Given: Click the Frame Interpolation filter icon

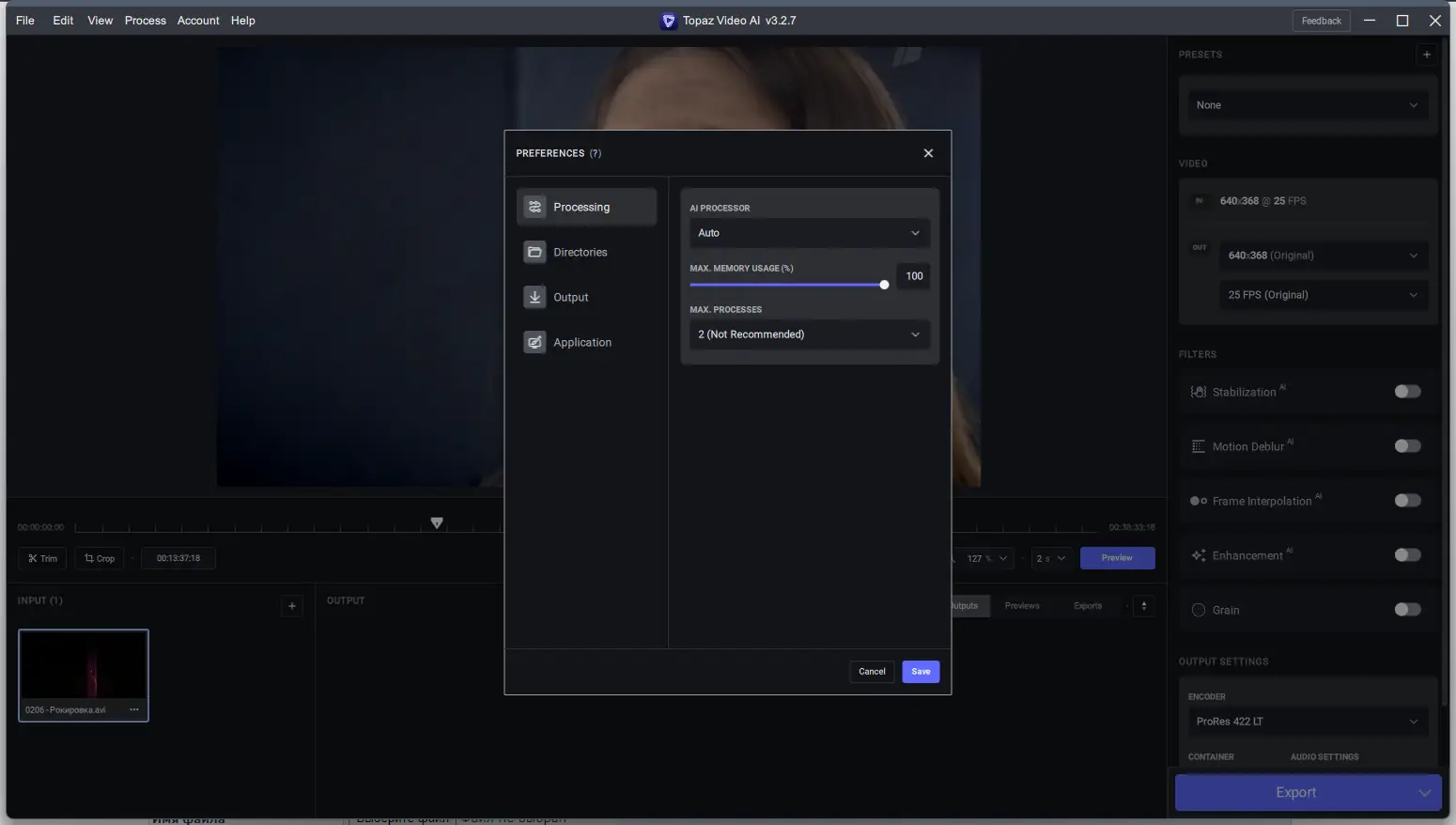Looking at the screenshot, I should 1199,501.
